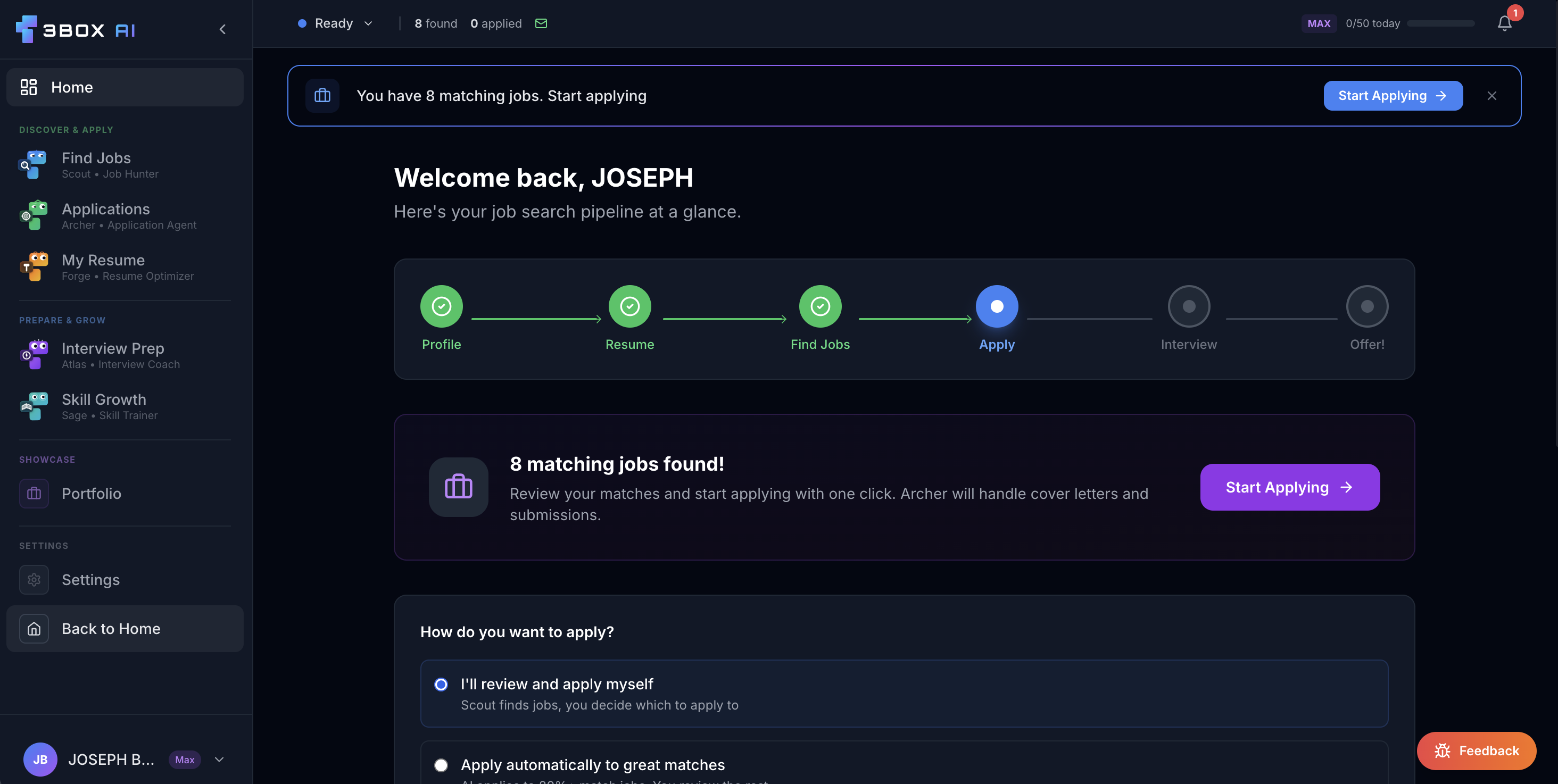Select "Apply automatically to great matches" radio
The height and width of the screenshot is (784, 1558).
point(441,765)
